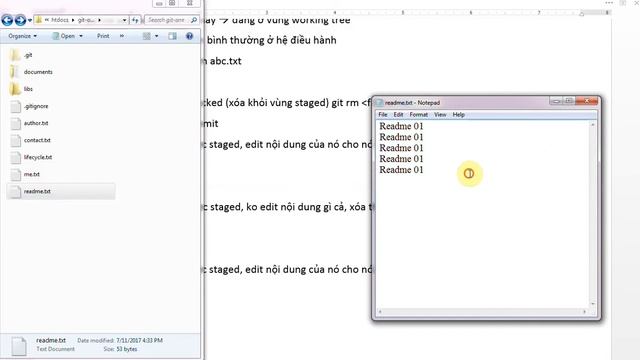
Task: Close the Notepad window
Action: [587, 101]
